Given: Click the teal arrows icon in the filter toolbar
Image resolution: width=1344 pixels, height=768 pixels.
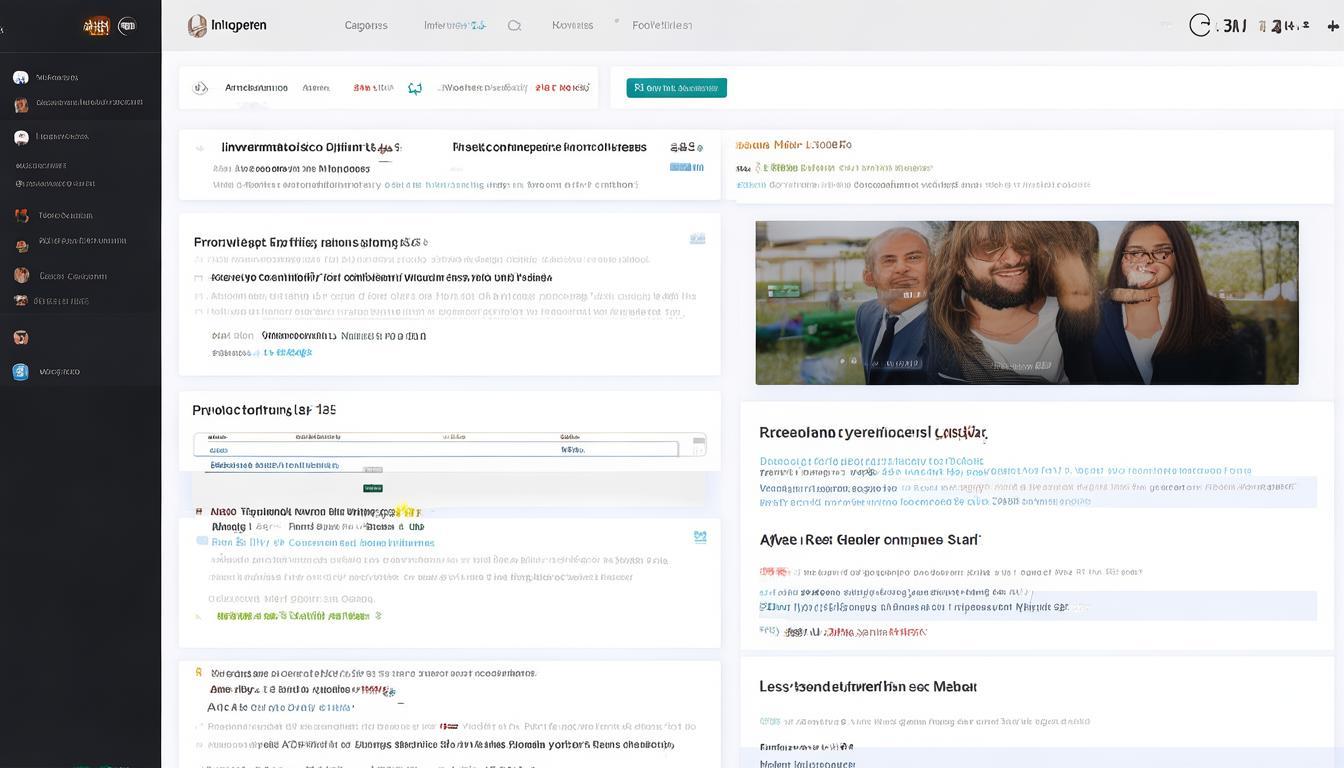Looking at the screenshot, I should click(415, 88).
